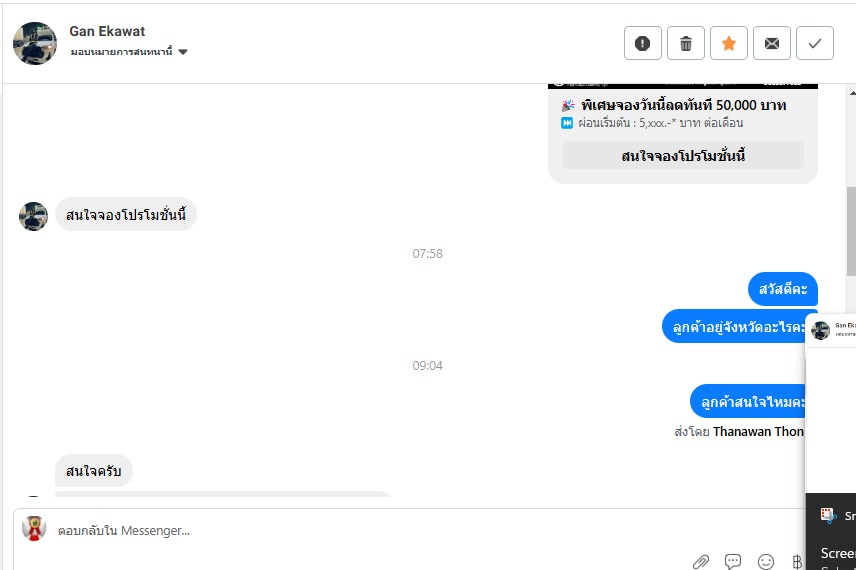The height and width of the screenshot is (570, 856).
Task: Click the สนใจครับ incoming message bubble
Action: pos(93,471)
